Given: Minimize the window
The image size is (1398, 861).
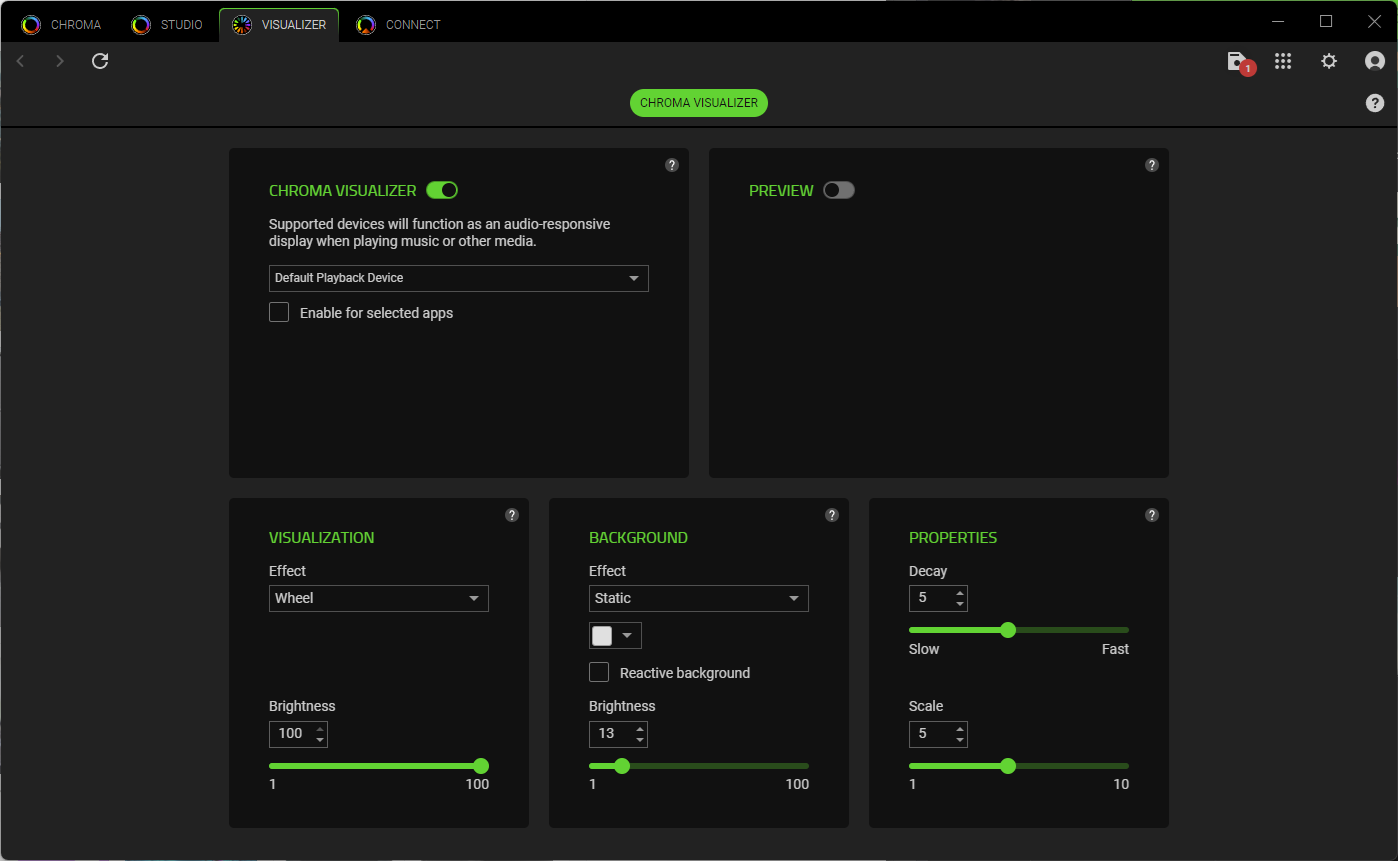Looking at the screenshot, I should [1279, 21].
